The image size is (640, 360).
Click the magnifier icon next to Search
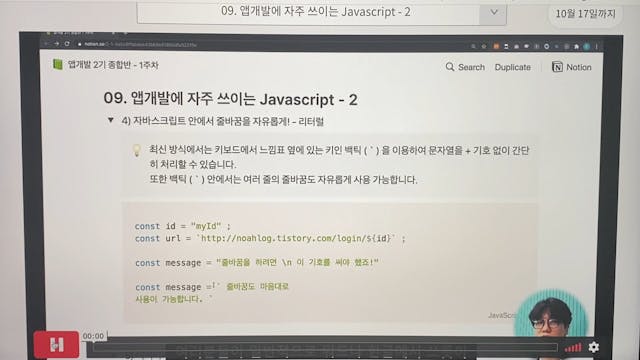[x=450, y=67]
